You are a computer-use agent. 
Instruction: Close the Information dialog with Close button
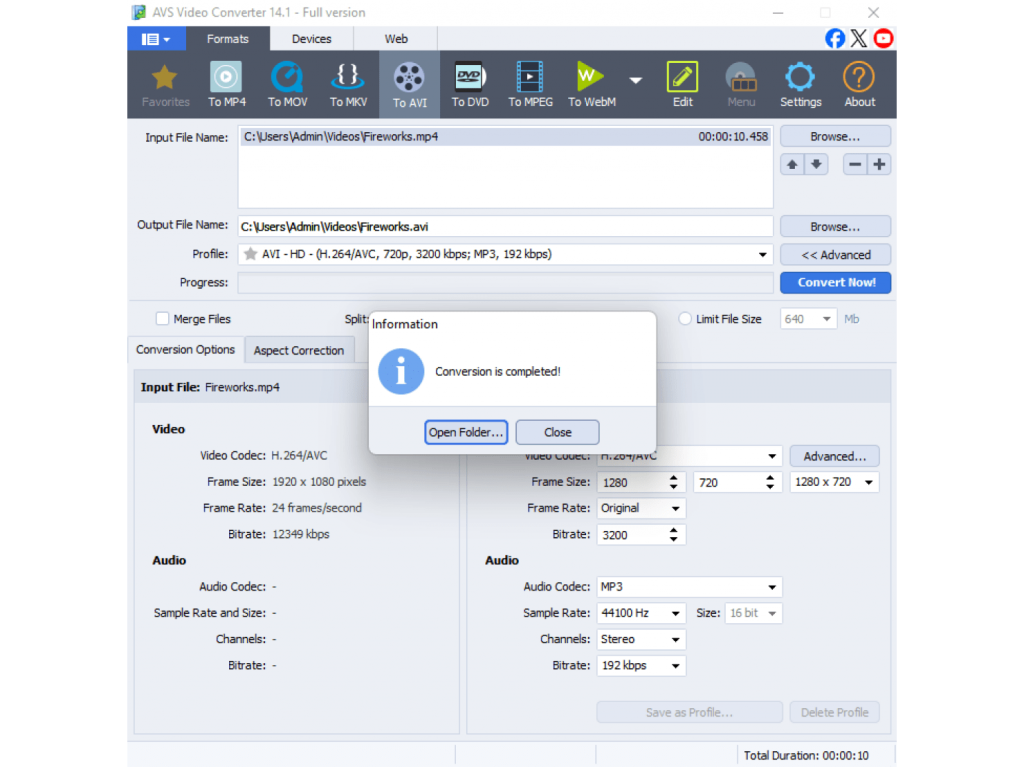tap(557, 432)
